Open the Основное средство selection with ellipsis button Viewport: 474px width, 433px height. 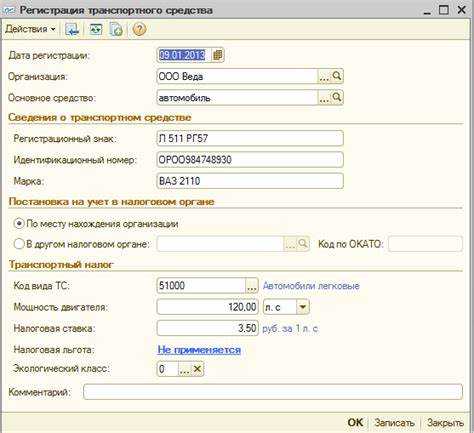tap(324, 98)
